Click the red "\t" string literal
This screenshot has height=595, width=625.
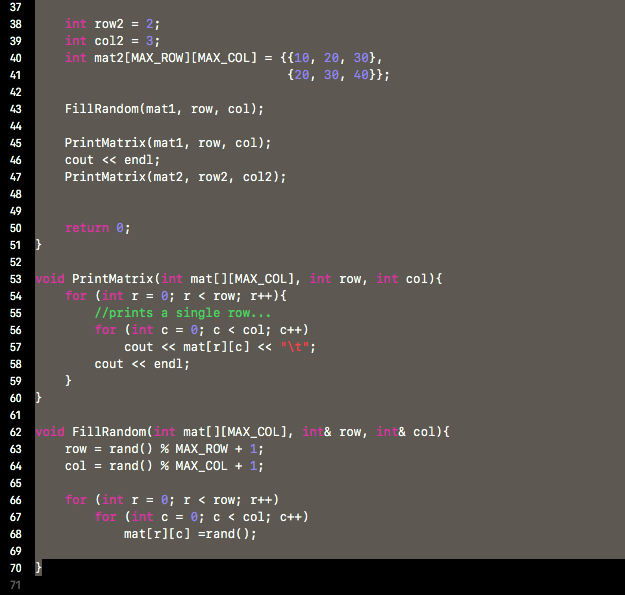coord(295,347)
